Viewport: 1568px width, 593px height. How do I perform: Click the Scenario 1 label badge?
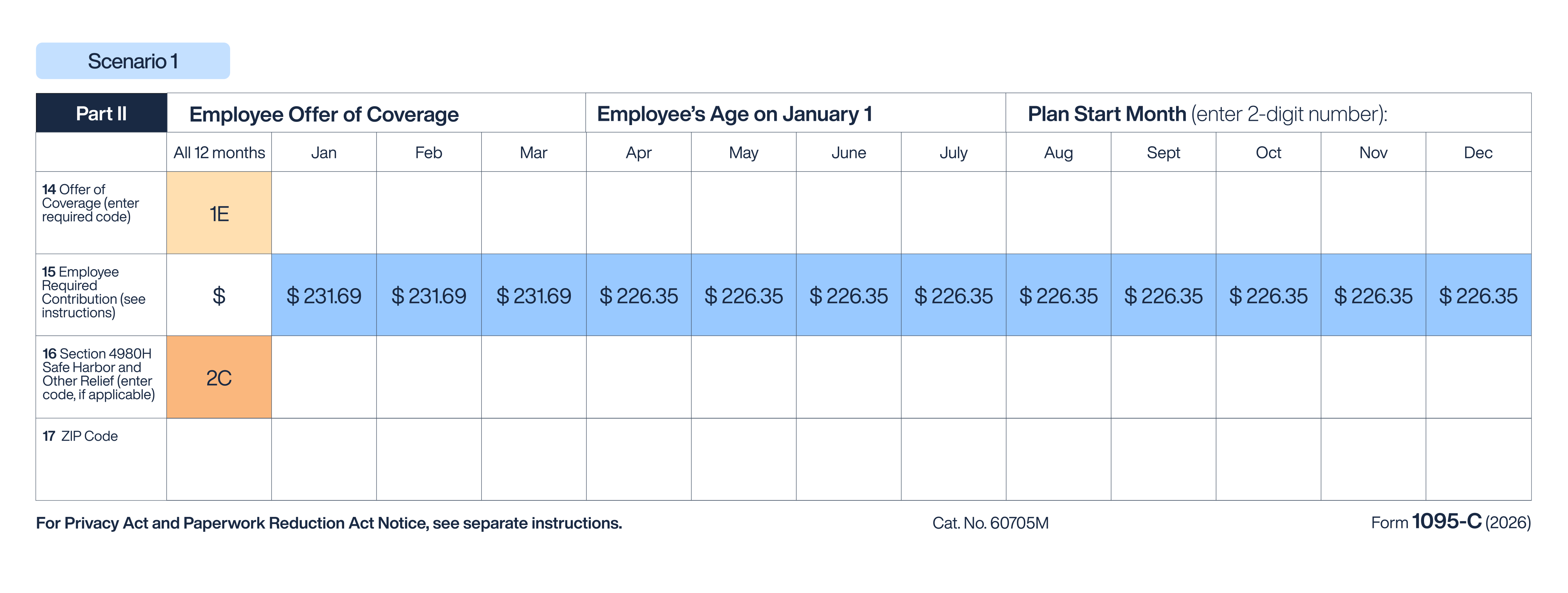pyautogui.click(x=133, y=61)
